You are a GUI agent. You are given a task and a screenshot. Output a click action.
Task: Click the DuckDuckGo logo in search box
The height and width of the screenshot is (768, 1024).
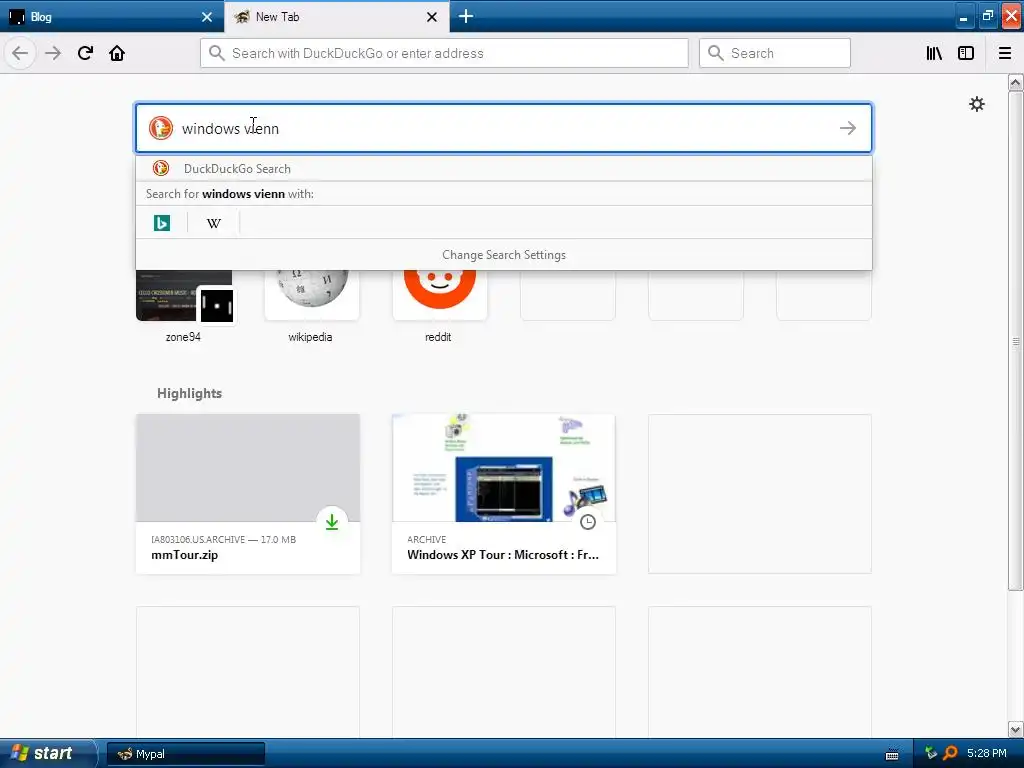161,128
